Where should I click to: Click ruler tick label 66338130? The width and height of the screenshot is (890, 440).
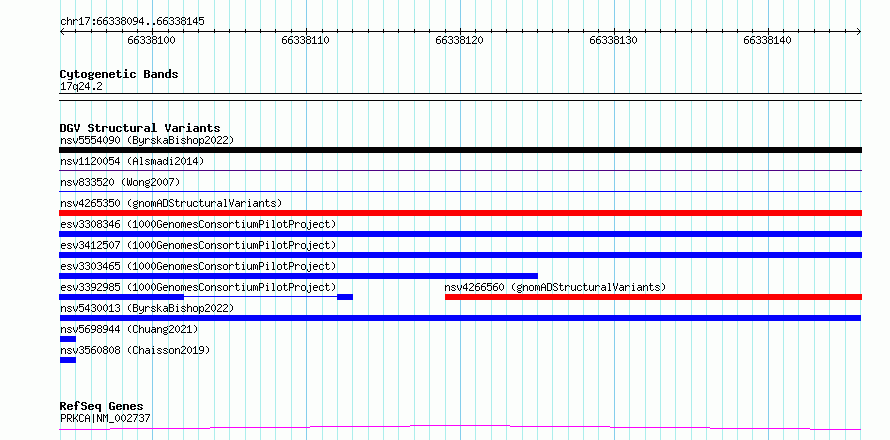coord(614,40)
